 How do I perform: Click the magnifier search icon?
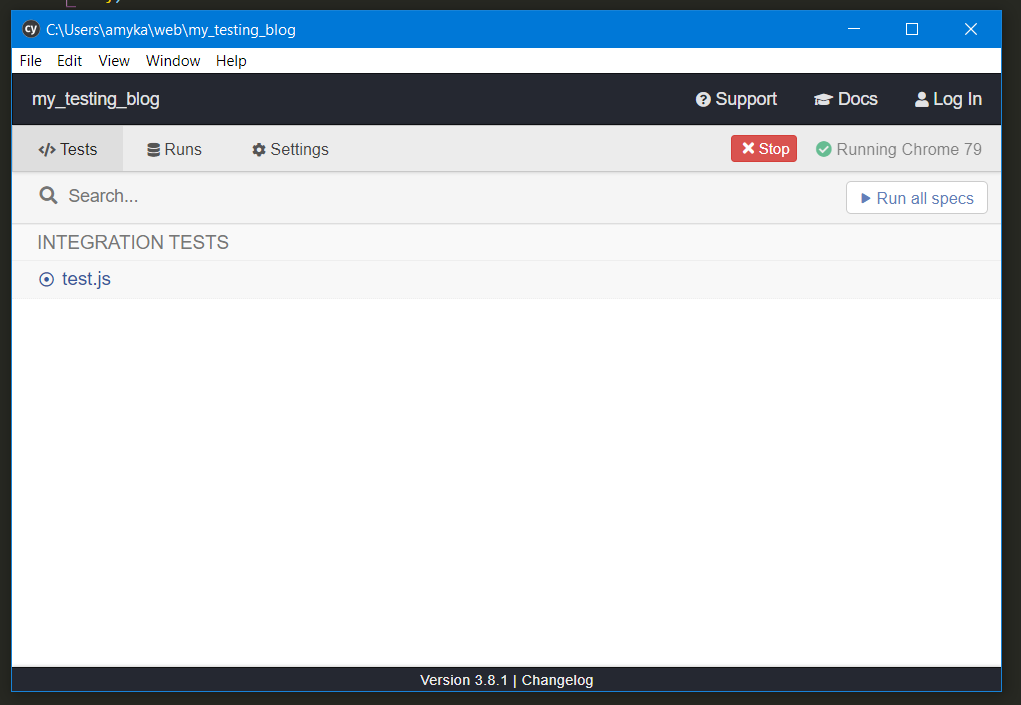pos(48,195)
